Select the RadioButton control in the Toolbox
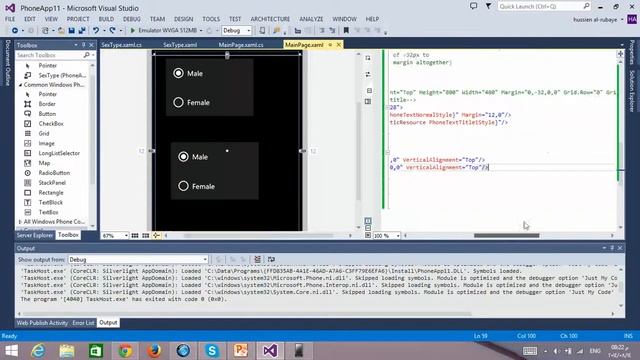The height and width of the screenshot is (360, 640). (x=54, y=173)
